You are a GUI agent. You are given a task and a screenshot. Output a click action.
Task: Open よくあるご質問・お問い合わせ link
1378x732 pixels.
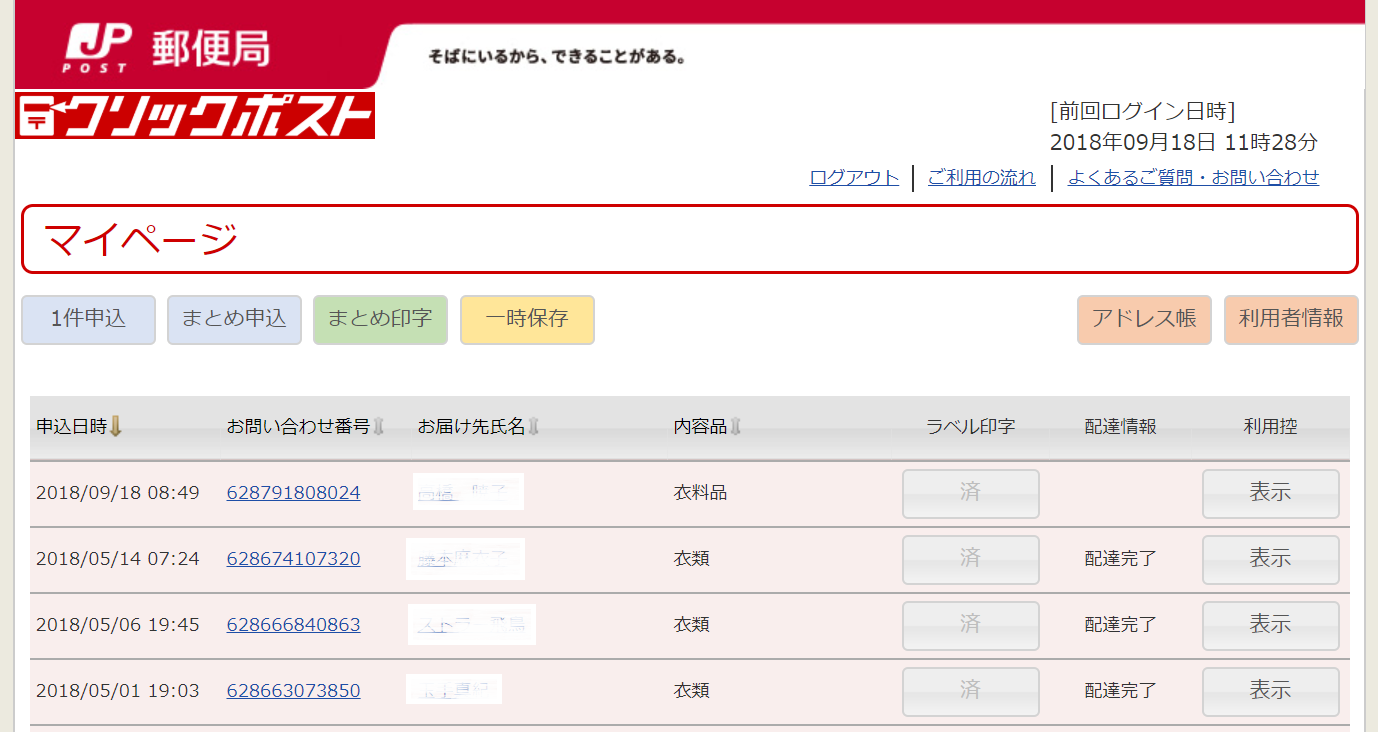[x=1194, y=178]
